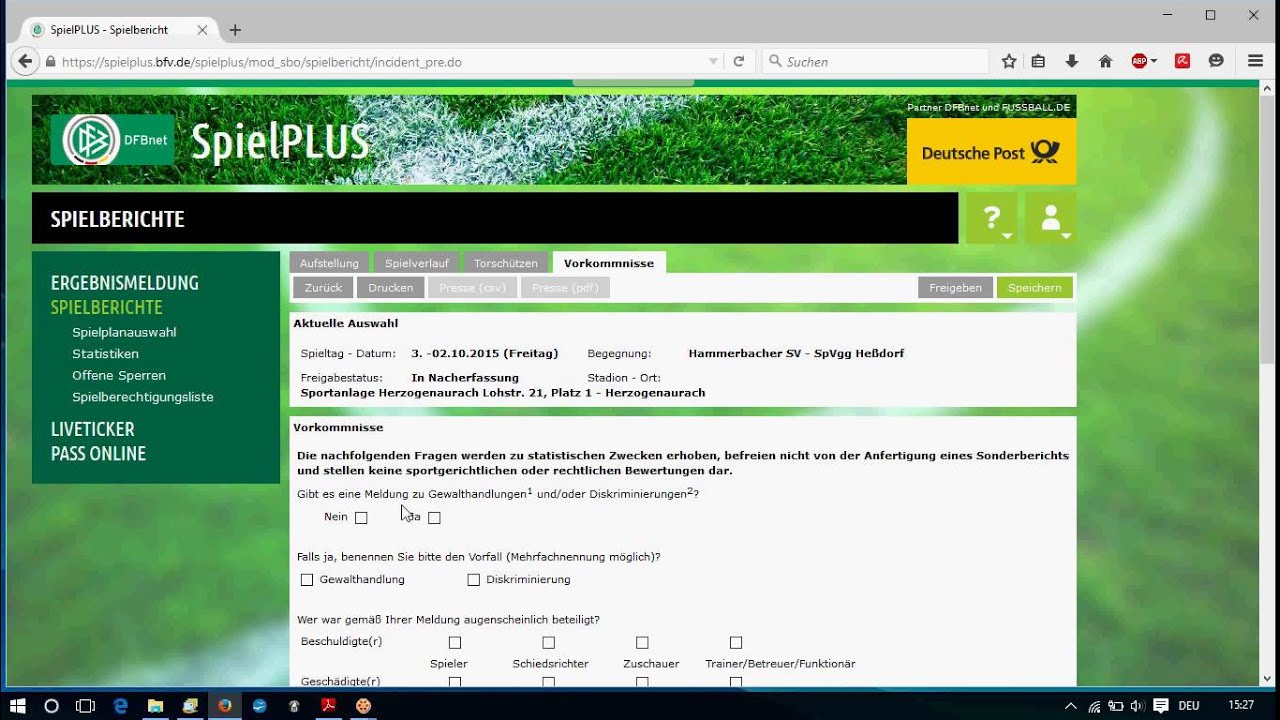Screen dimensions: 1280x720
Task: Open the Action Center notification icon
Action: [x=1161, y=705]
